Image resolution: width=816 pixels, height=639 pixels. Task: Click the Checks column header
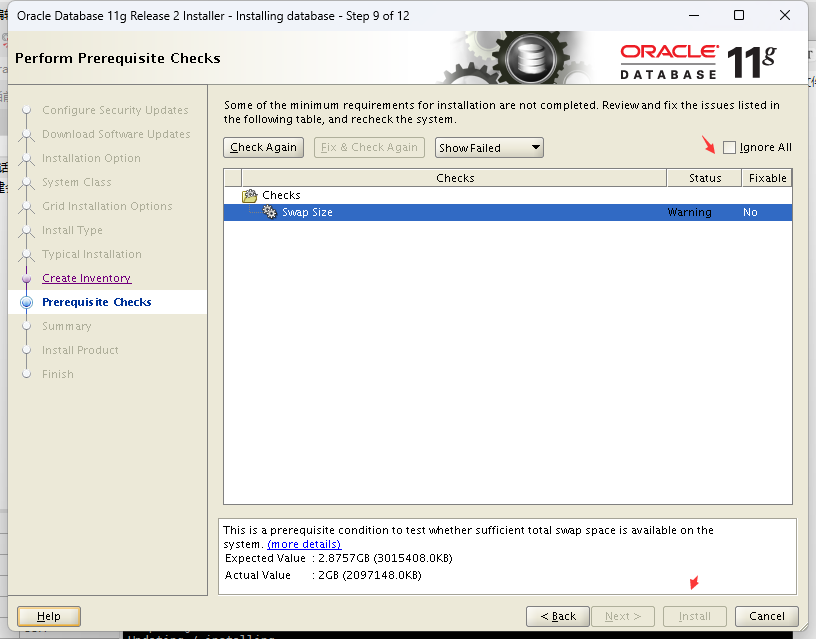point(454,178)
